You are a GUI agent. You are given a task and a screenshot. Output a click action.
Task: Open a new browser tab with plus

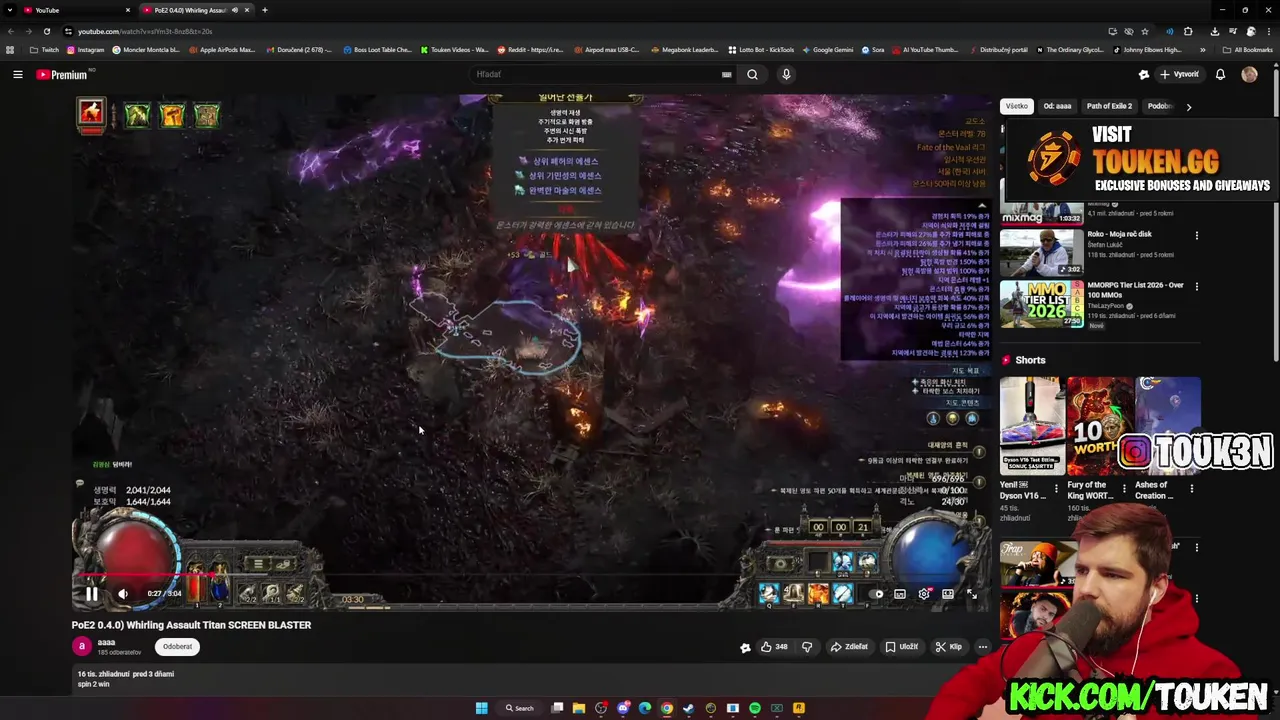264,10
